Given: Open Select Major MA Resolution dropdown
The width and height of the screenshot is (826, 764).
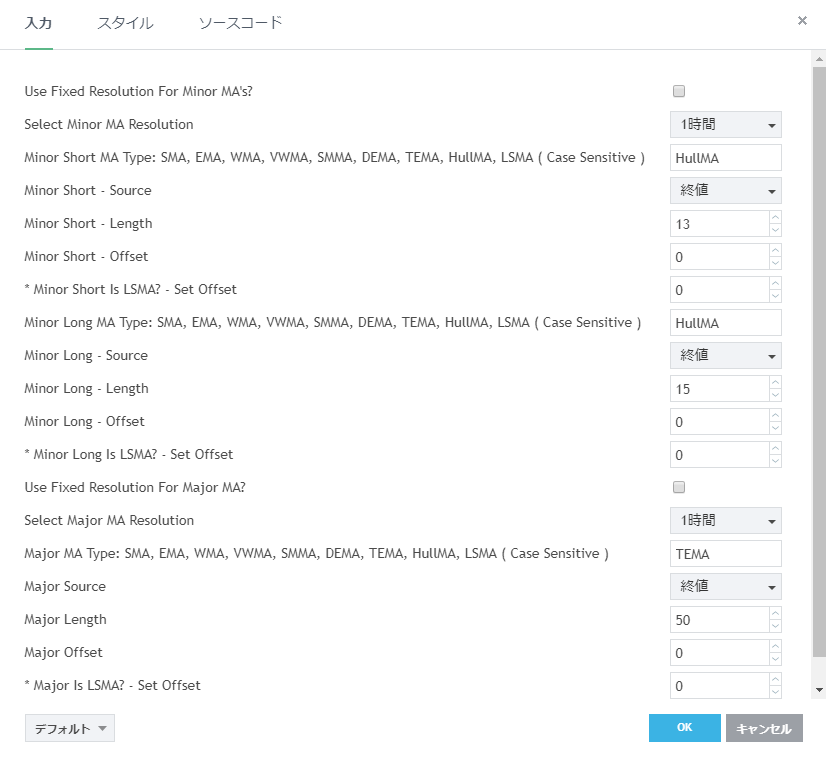Looking at the screenshot, I should [725, 521].
